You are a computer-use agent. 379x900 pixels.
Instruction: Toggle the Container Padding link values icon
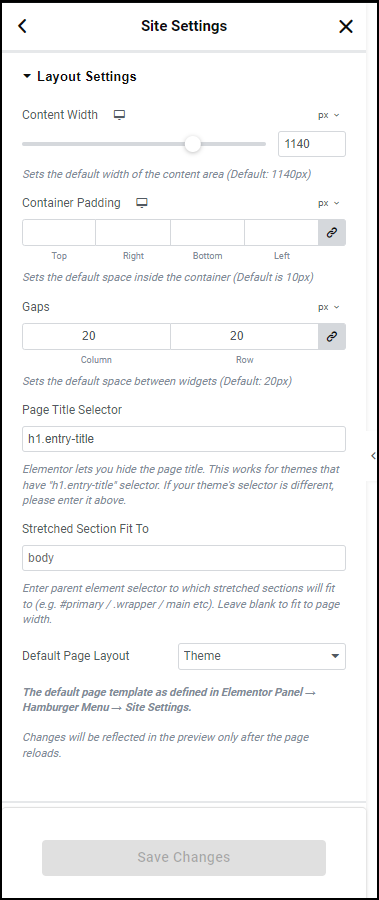tap(332, 232)
